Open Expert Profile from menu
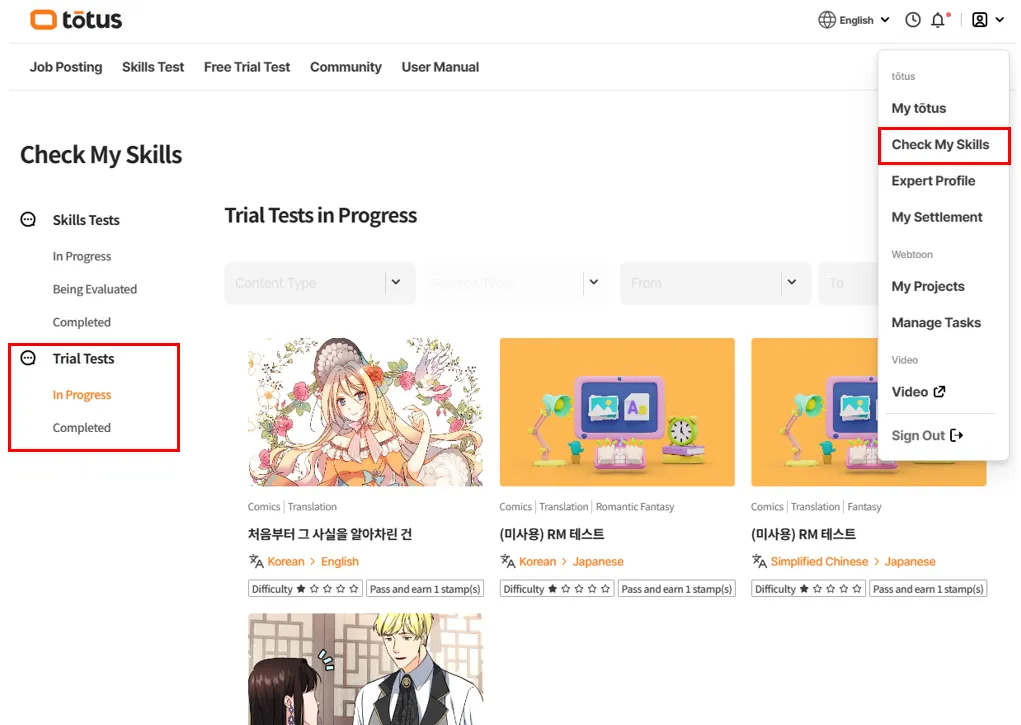1021x725 pixels. 933,181
